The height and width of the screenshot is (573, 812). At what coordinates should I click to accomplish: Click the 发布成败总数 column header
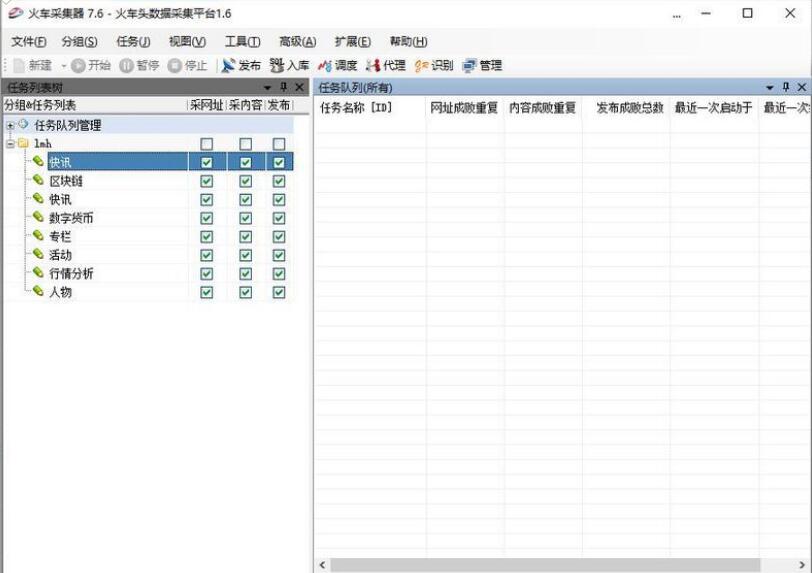pyautogui.click(x=629, y=108)
